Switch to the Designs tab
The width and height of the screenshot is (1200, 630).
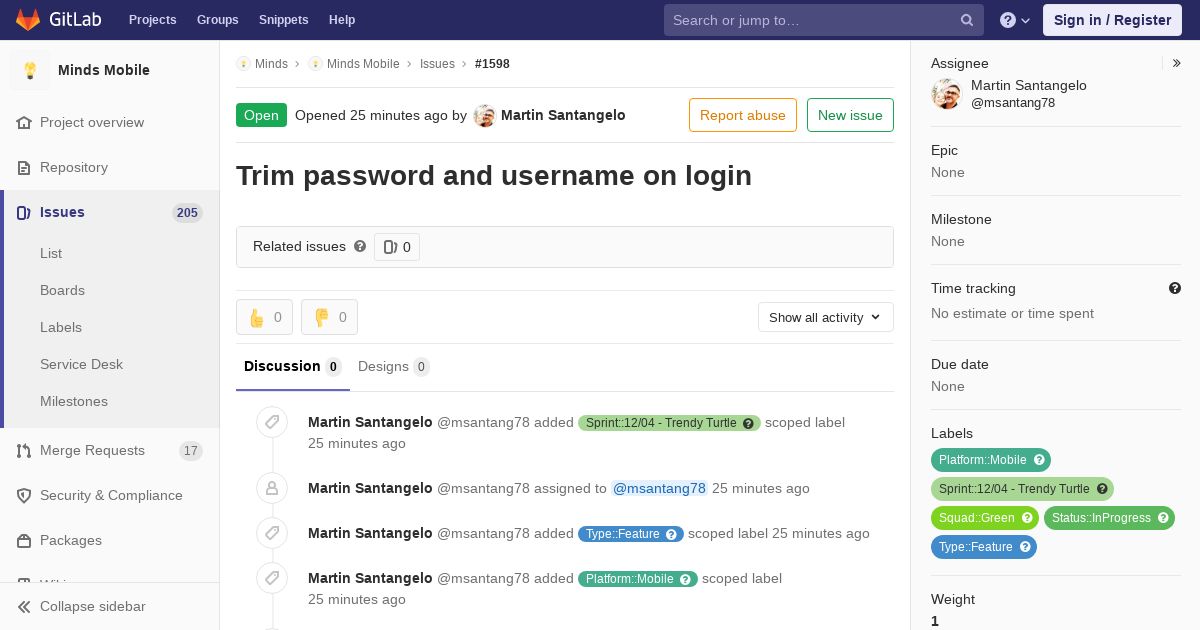(x=394, y=367)
